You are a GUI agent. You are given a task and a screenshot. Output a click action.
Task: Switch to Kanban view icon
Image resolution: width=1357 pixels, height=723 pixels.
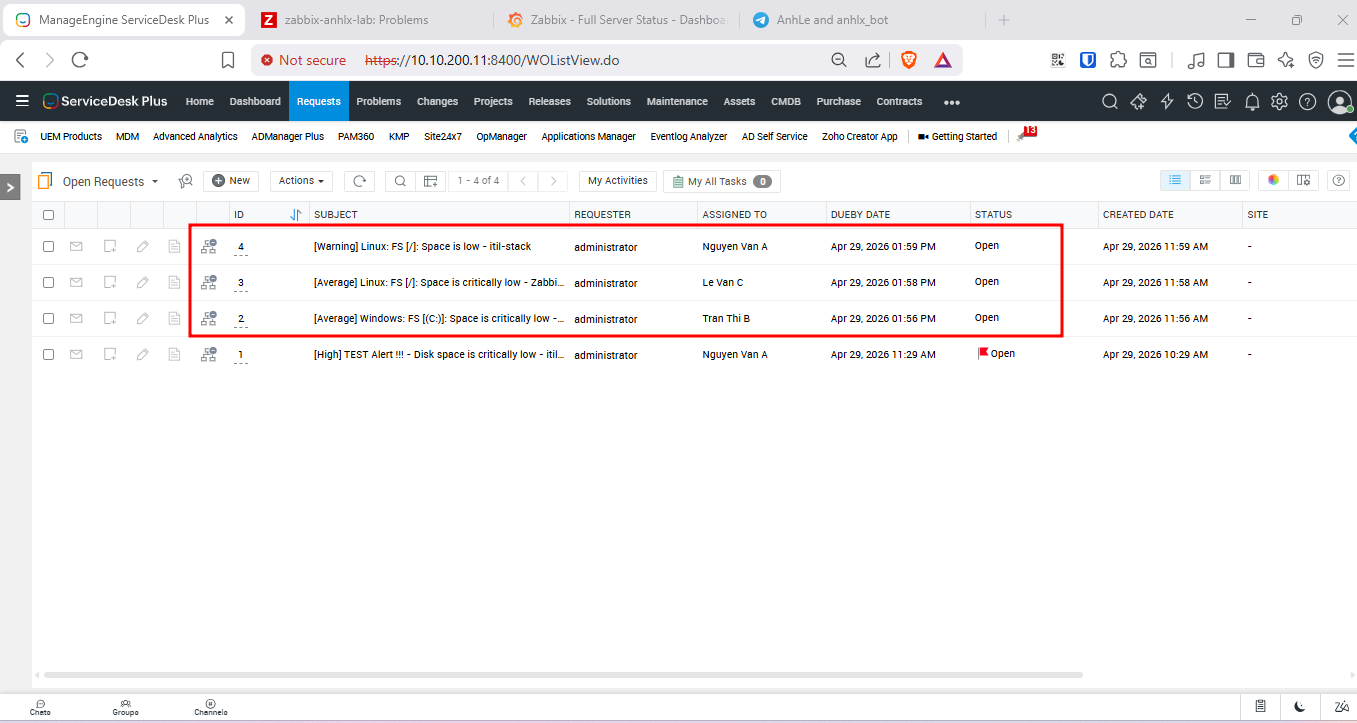(1235, 180)
